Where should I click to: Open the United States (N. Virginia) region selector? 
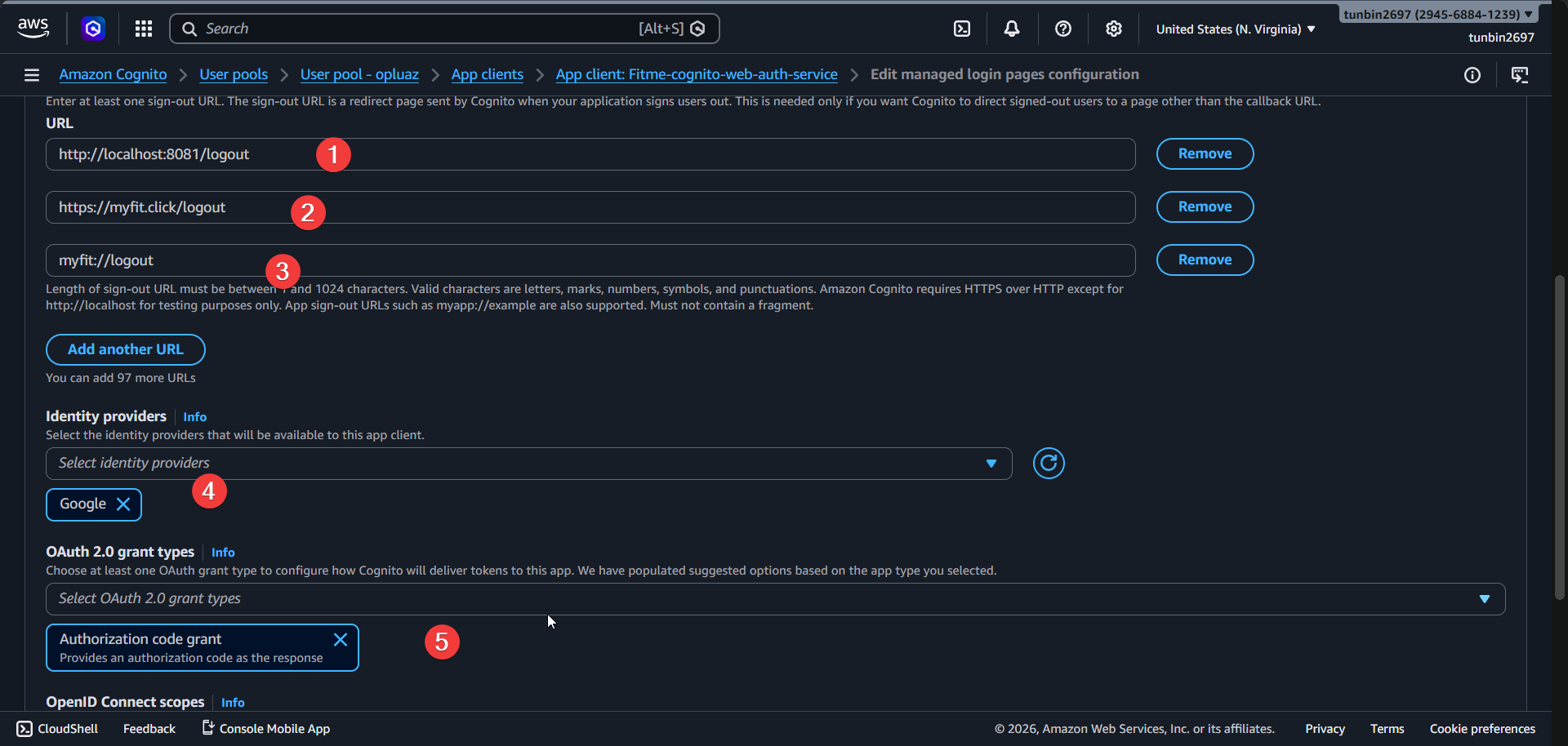coord(1234,28)
